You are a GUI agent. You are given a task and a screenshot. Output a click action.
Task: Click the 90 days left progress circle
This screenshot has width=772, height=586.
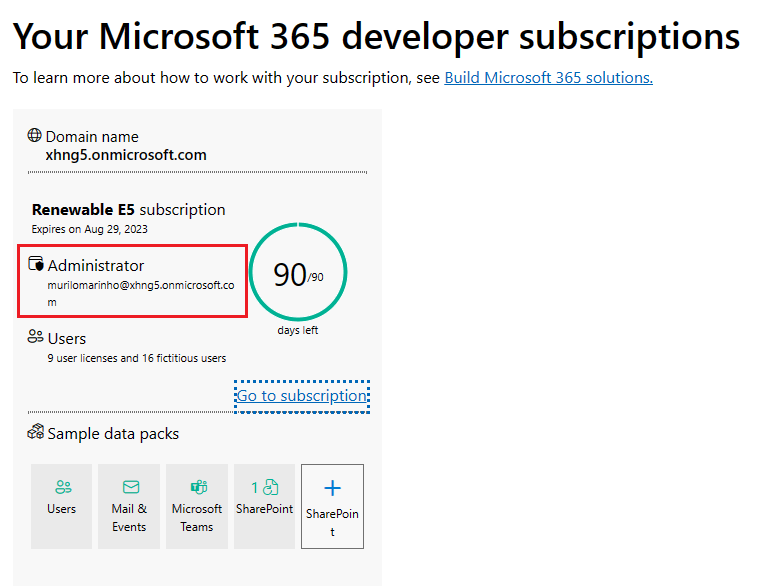[x=298, y=272]
